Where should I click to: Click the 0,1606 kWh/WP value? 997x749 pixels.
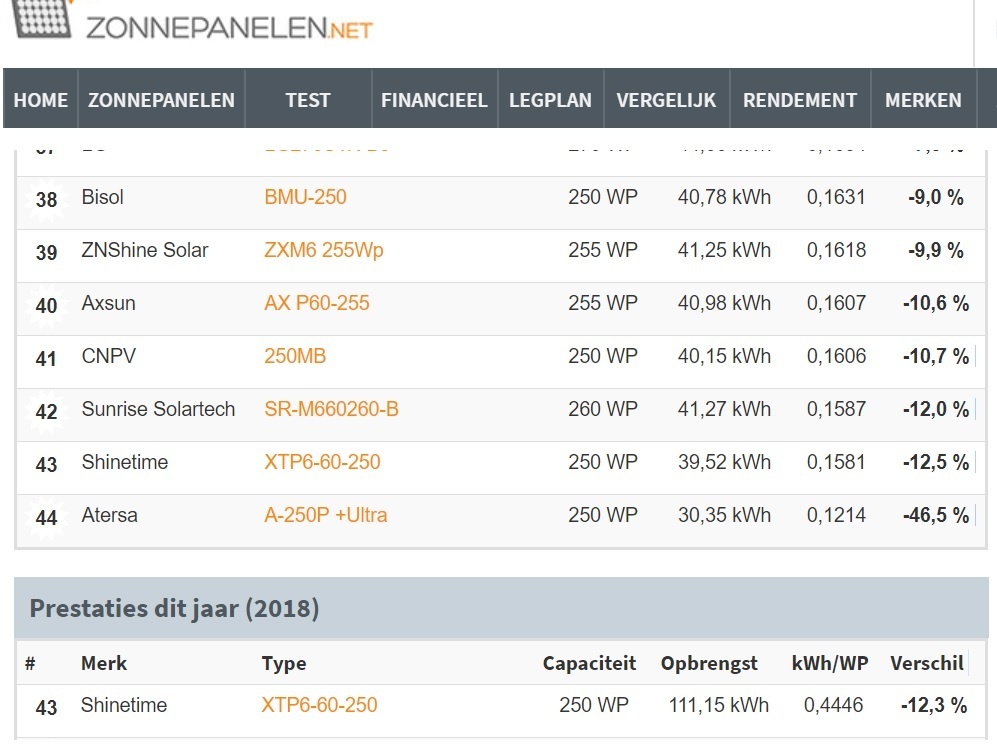[836, 356]
